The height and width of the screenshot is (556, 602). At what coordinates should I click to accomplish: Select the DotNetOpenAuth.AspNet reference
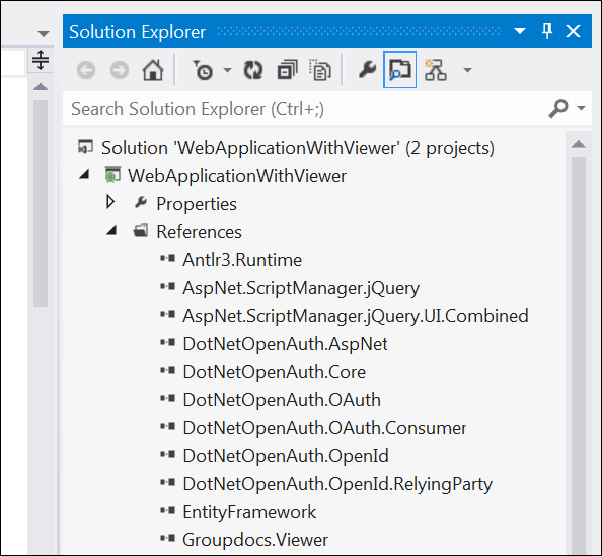point(285,344)
